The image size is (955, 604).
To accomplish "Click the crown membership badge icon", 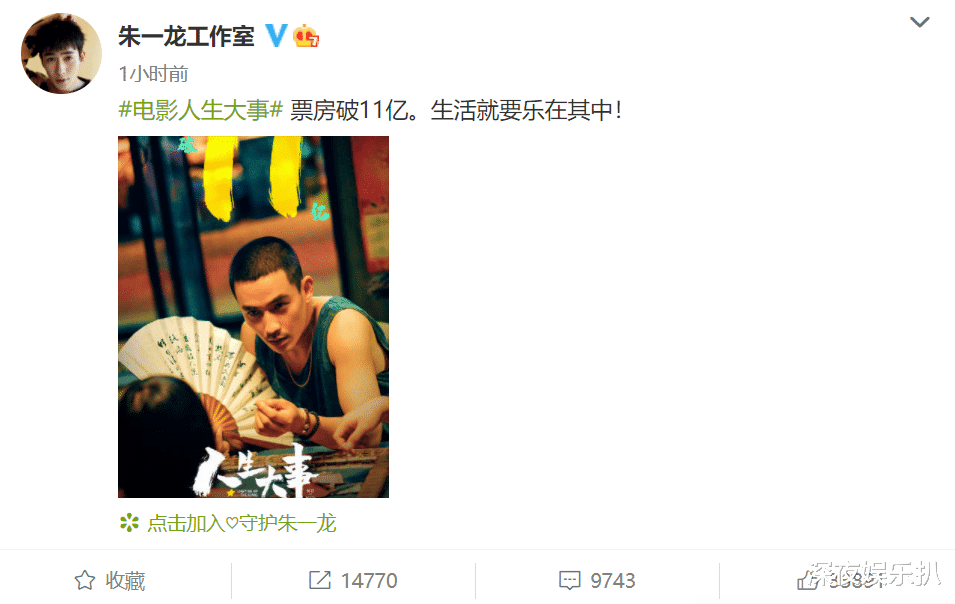I will pyautogui.click(x=306, y=36).
